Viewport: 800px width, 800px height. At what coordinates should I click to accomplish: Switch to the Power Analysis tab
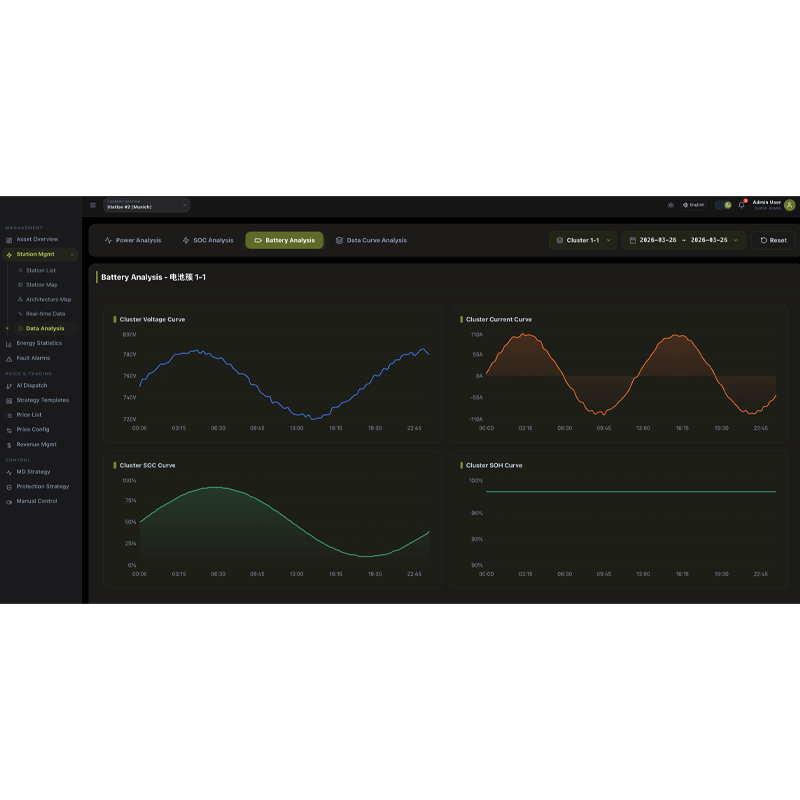[x=133, y=240]
